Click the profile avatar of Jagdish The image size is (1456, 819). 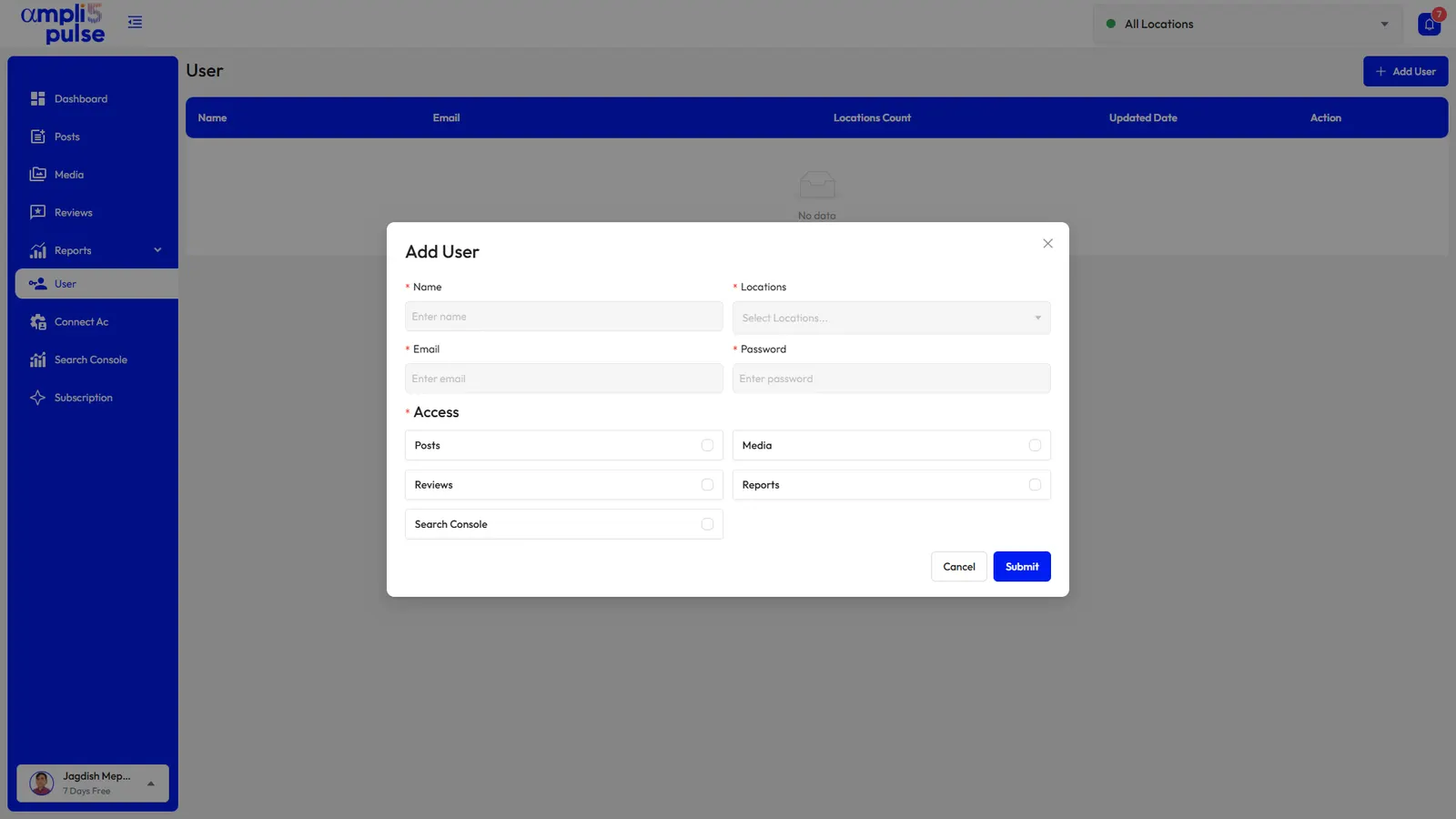click(x=42, y=783)
